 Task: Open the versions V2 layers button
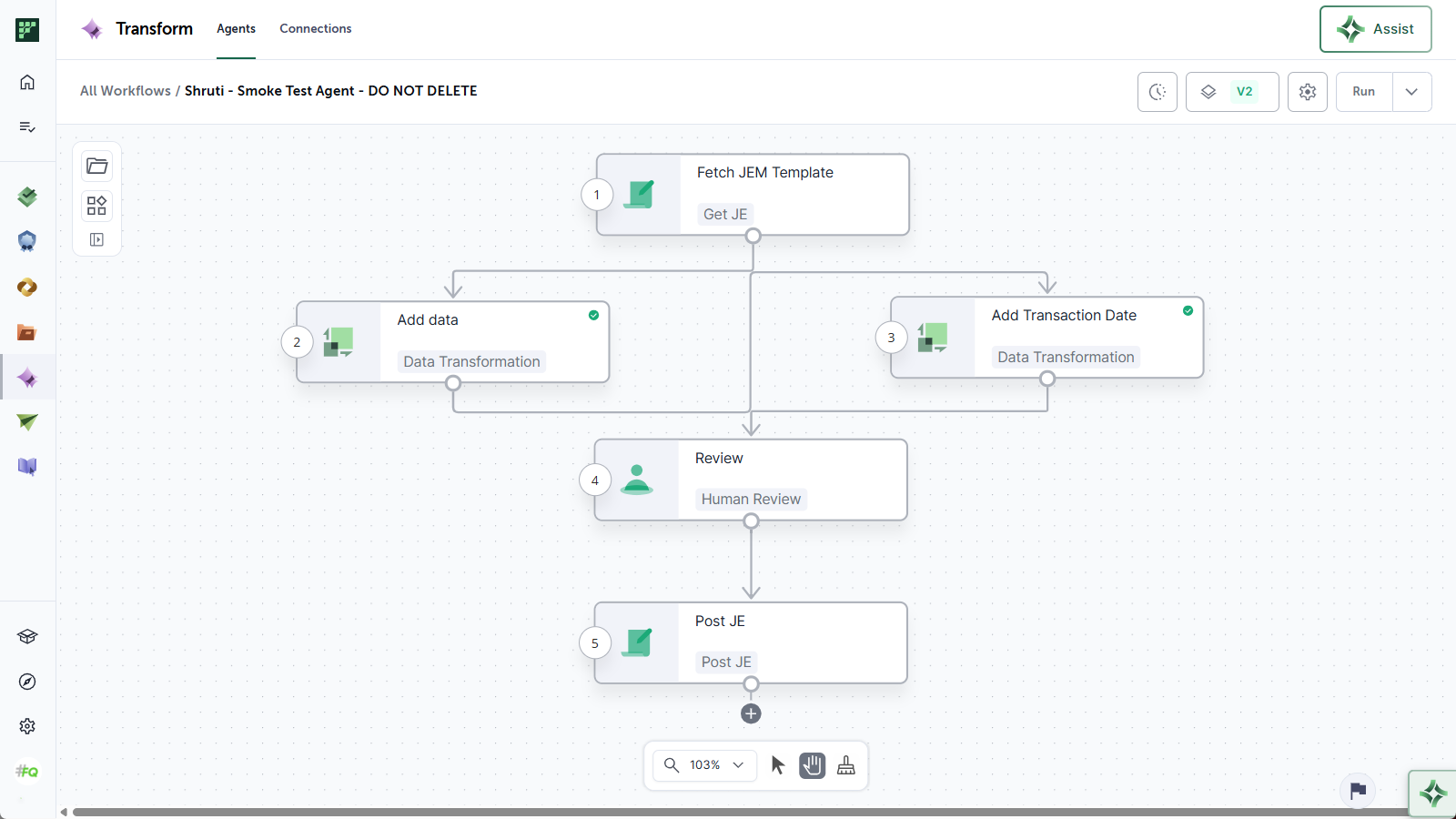[x=1232, y=92]
